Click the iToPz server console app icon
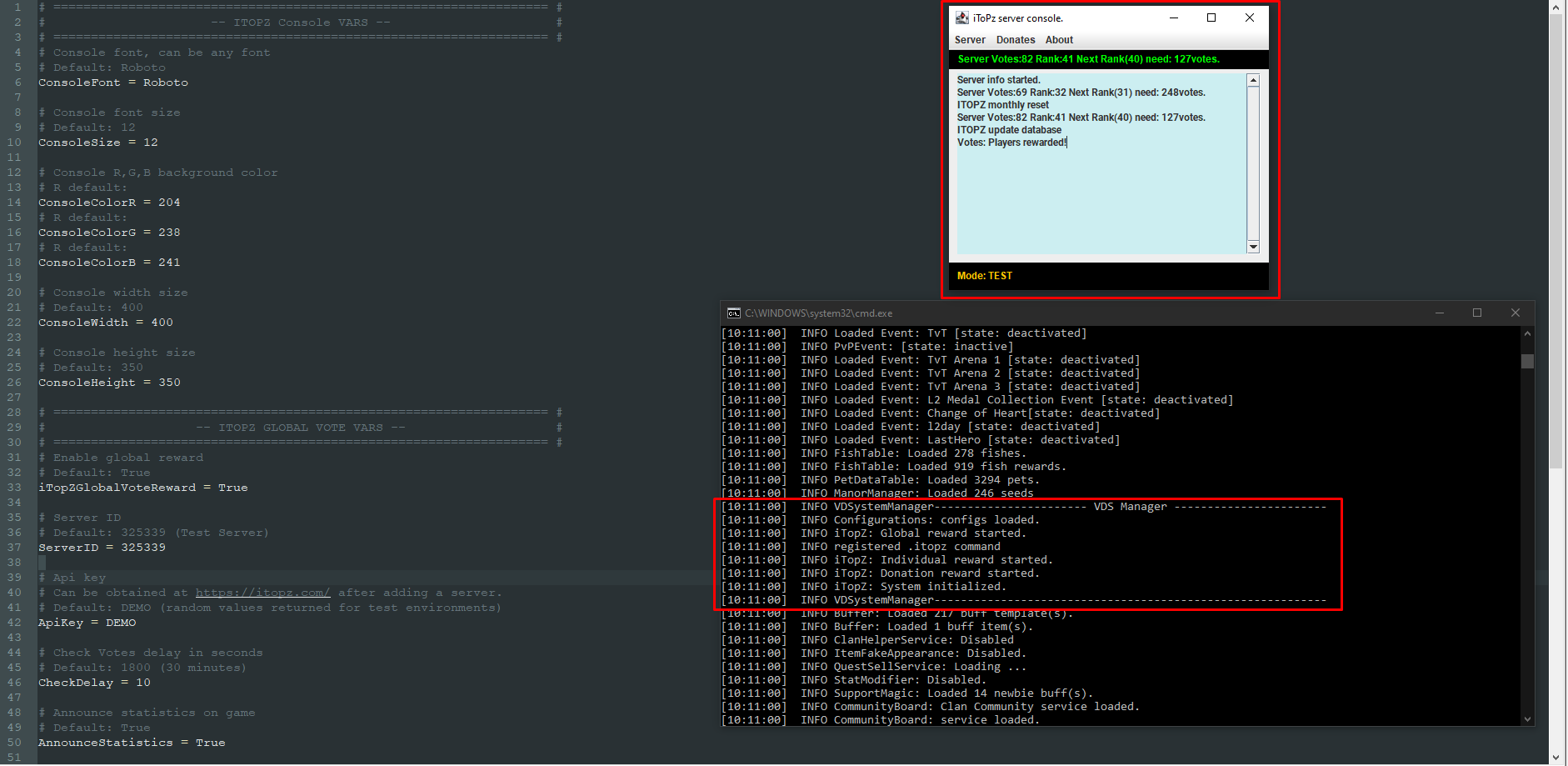1568x766 pixels. [962, 18]
